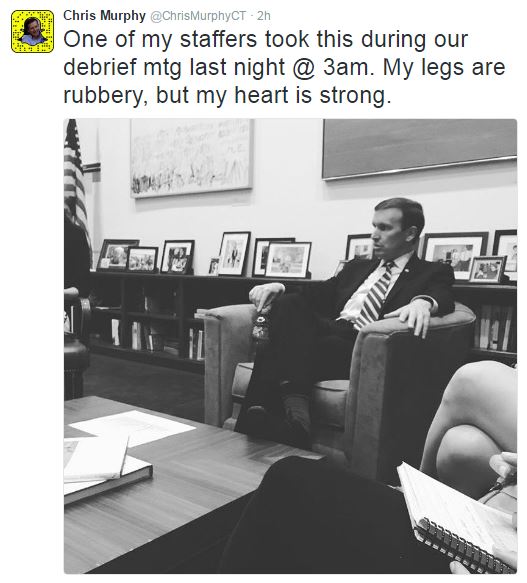Click the word heart in tweet text
The width and height of the screenshot is (527, 583).
(261, 95)
